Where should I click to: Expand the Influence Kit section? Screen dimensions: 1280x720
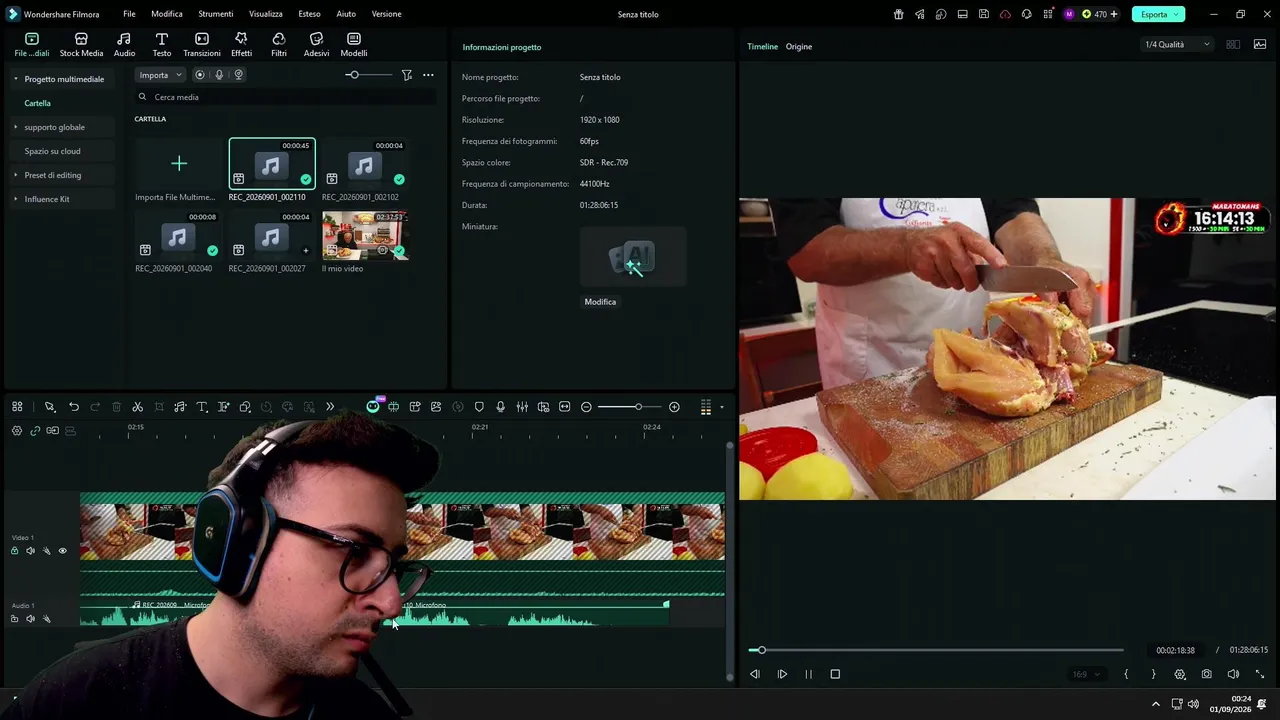tap(15, 199)
